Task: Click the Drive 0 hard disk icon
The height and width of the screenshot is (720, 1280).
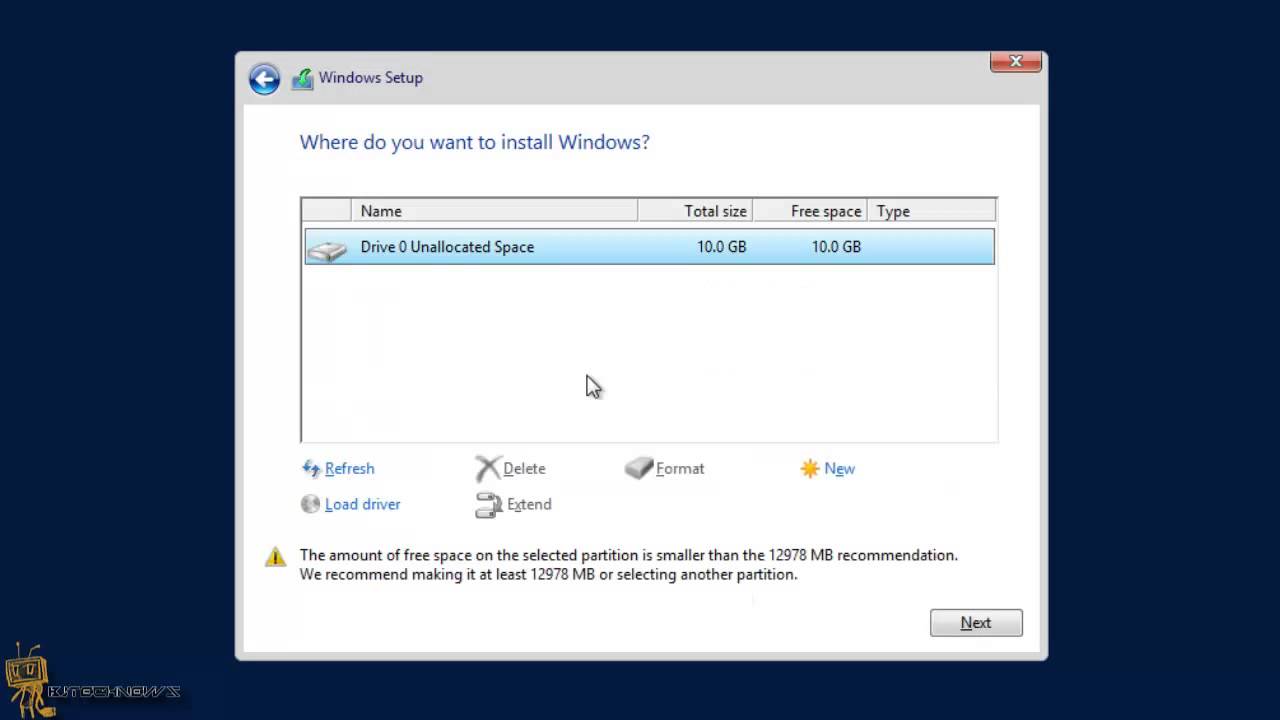Action: (327, 249)
